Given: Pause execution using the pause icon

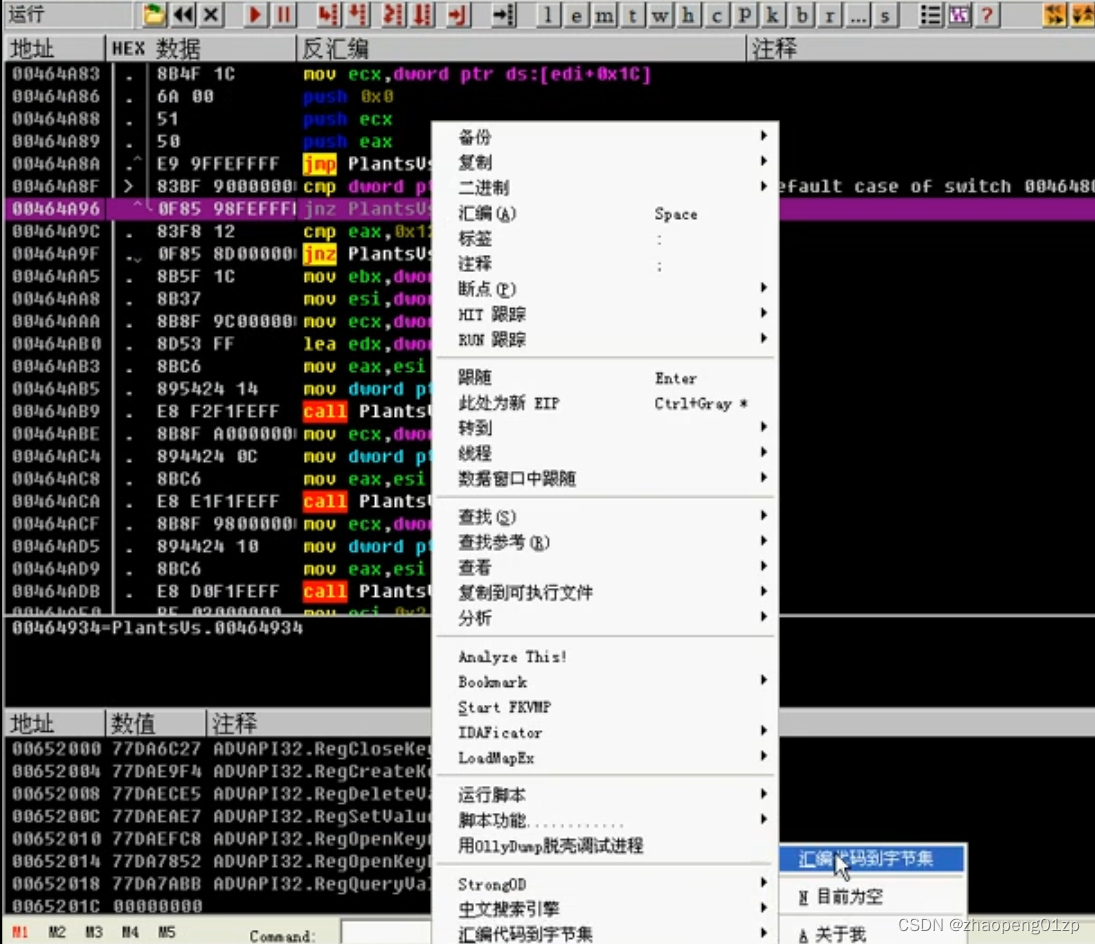Looking at the screenshot, I should click(x=284, y=14).
